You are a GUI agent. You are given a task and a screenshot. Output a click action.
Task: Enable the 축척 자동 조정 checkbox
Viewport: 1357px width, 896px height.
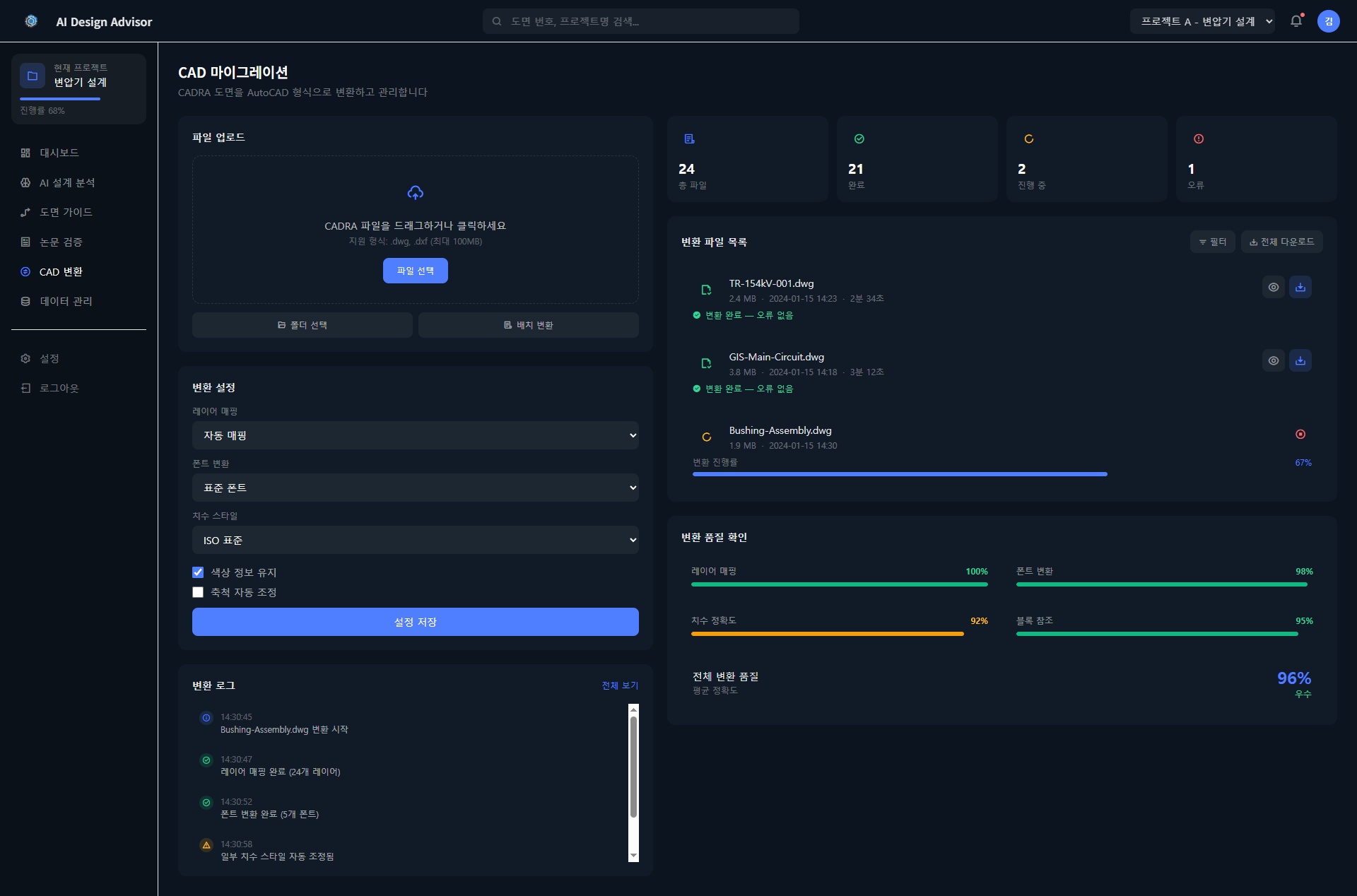point(198,592)
